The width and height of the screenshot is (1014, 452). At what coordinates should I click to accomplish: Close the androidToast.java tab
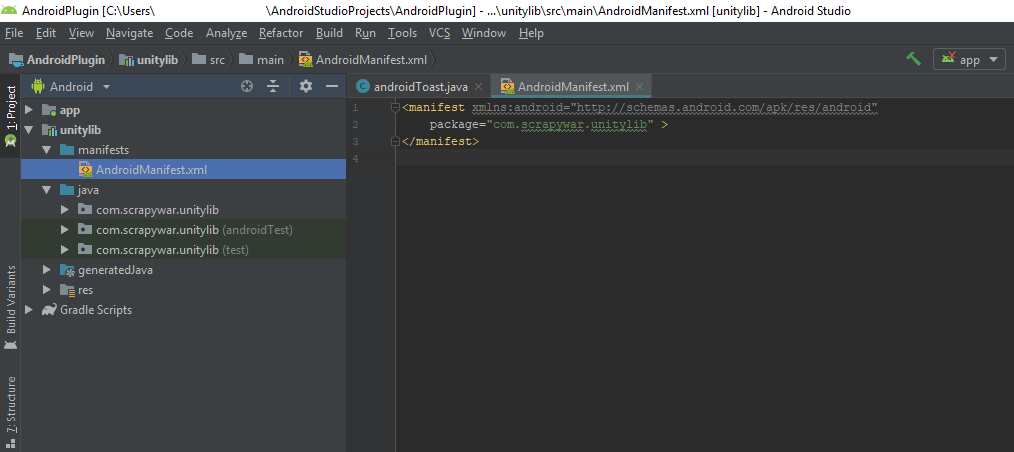[x=479, y=87]
